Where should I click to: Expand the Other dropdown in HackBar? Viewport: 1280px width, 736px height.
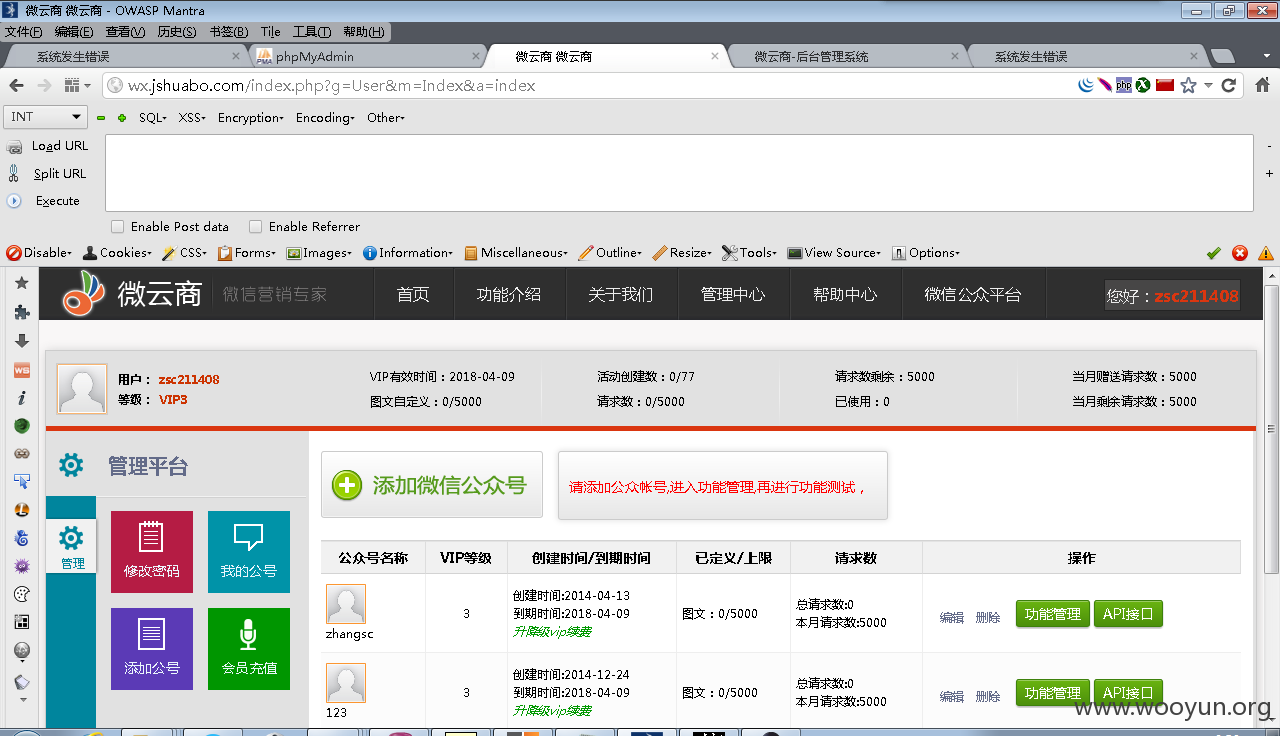[386, 118]
